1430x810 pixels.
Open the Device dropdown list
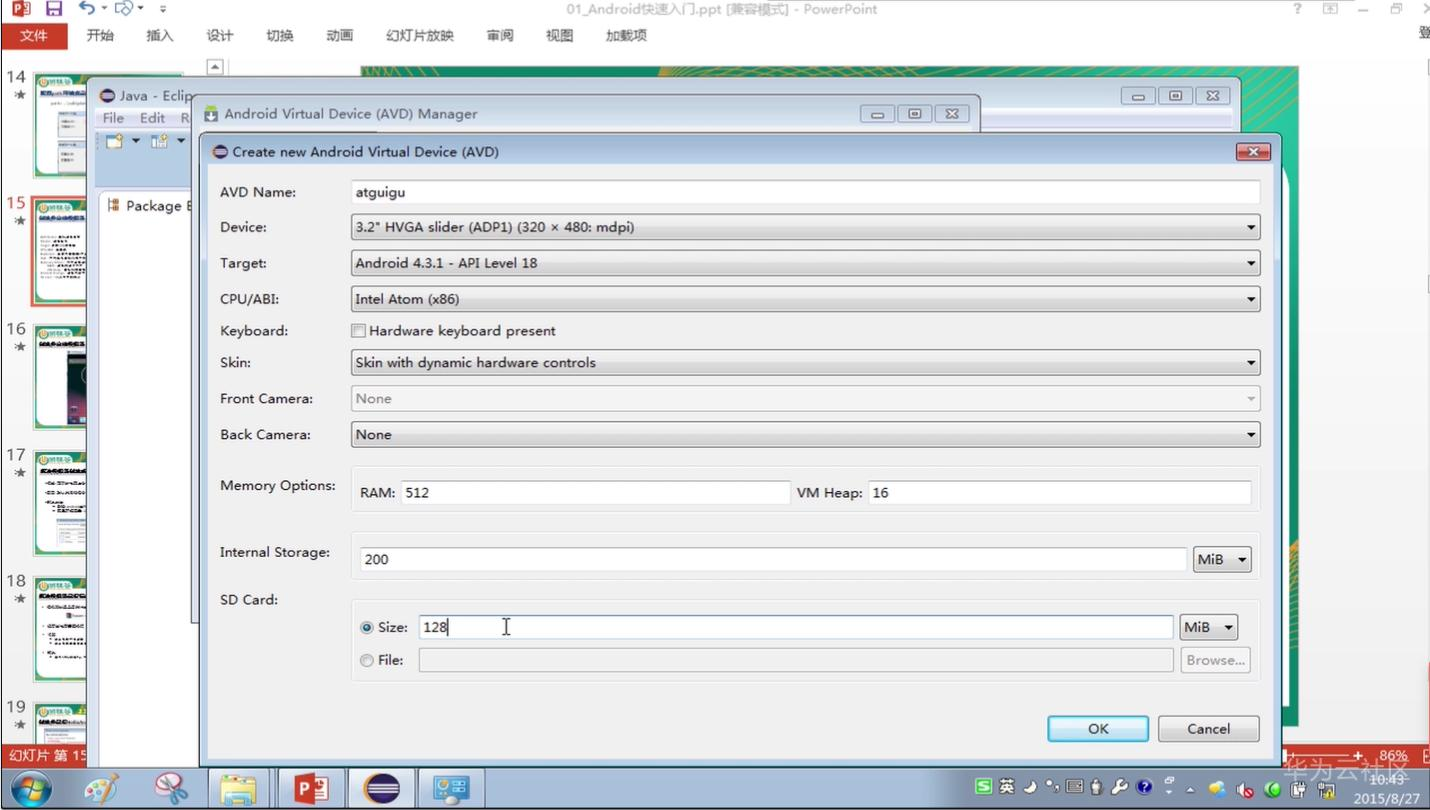click(x=805, y=227)
